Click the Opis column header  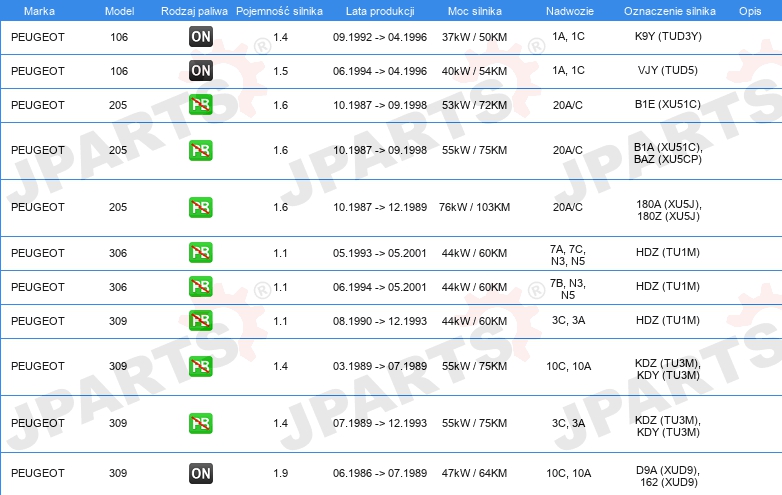[750, 11]
